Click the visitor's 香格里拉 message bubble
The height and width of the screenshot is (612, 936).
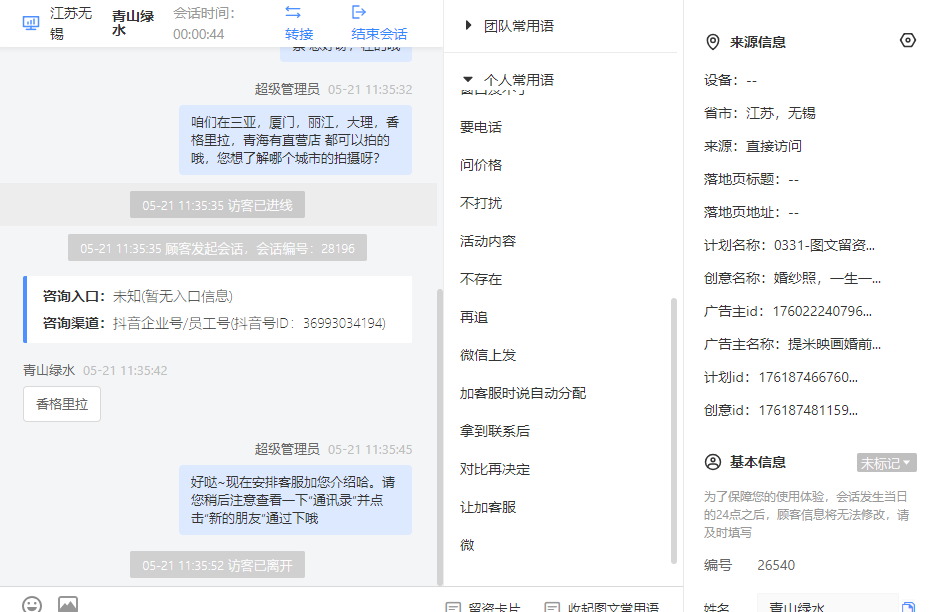click(62, 404)
